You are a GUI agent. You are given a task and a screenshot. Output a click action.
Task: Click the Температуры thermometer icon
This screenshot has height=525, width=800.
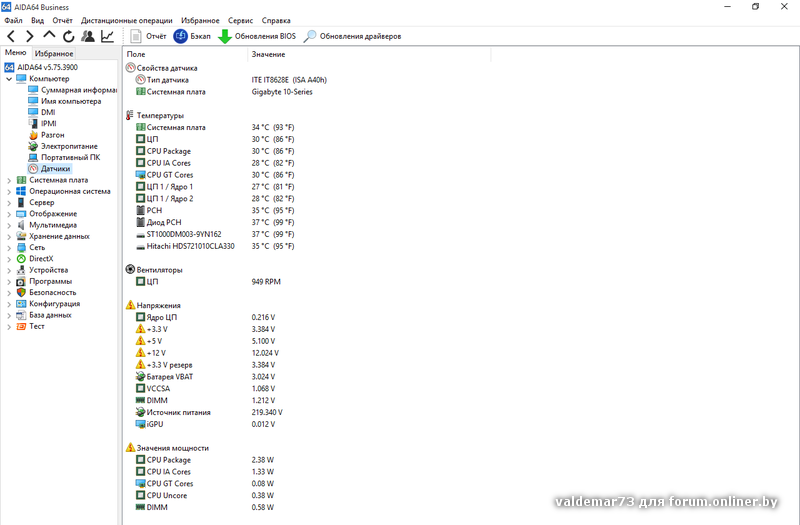click(x=130, y=115)
